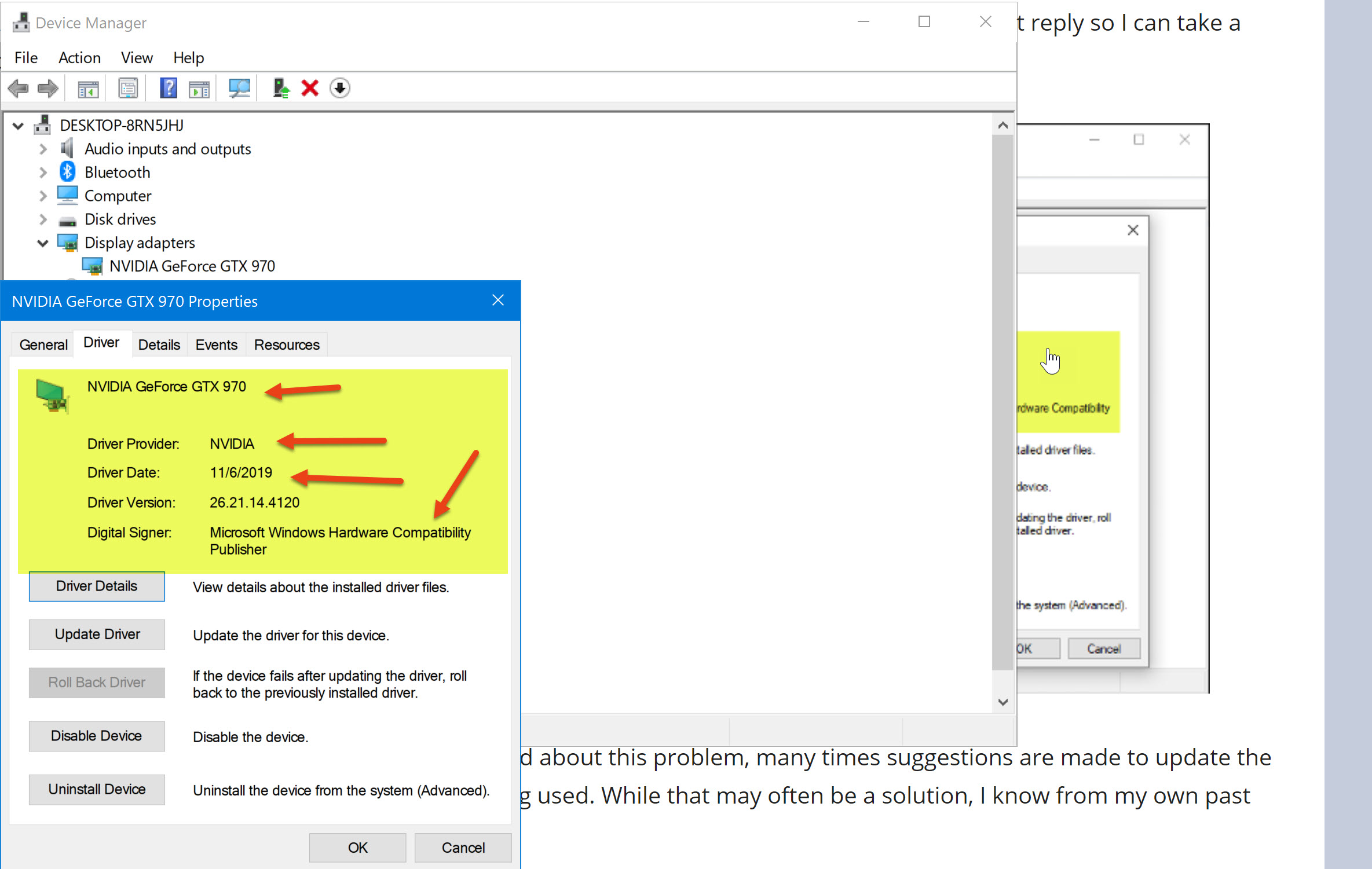Click the Disk drives icon

click(x=67, y=221)
